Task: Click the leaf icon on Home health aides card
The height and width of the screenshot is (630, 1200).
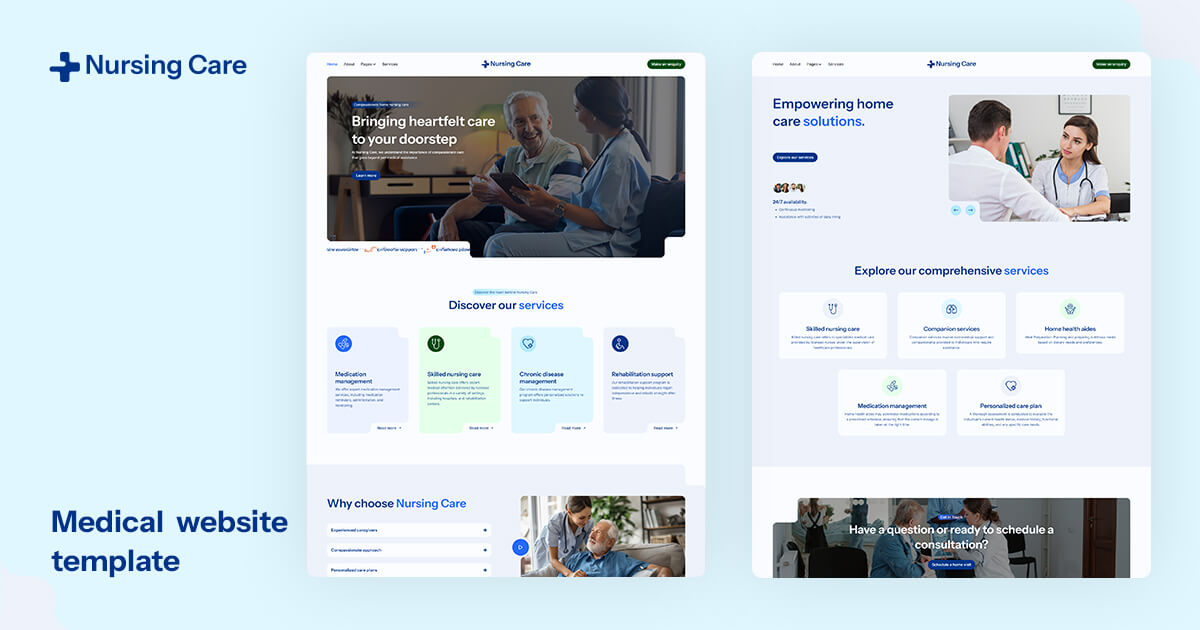Action: pos(1070,309)
